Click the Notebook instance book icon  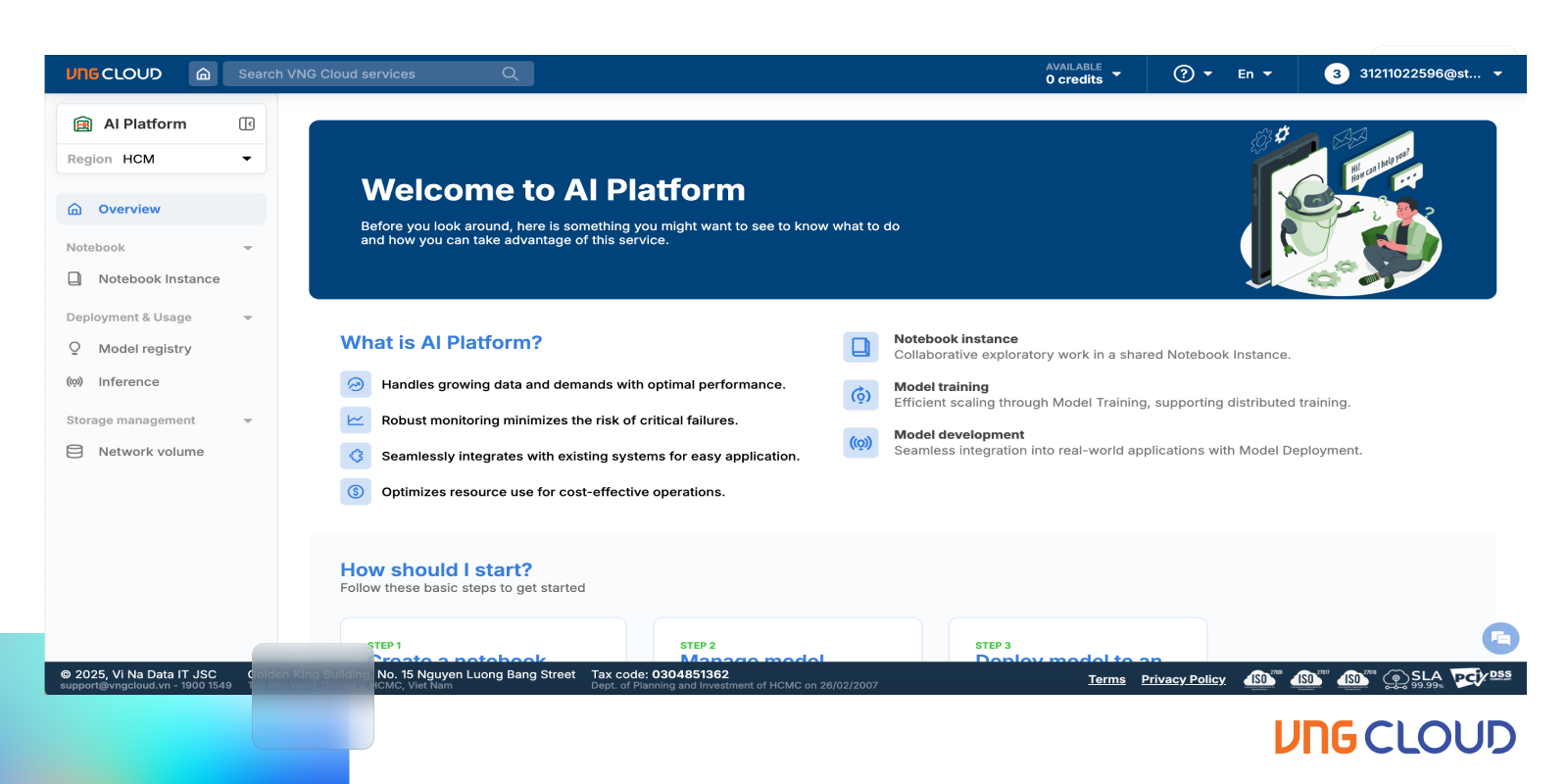tap(860, 347)
